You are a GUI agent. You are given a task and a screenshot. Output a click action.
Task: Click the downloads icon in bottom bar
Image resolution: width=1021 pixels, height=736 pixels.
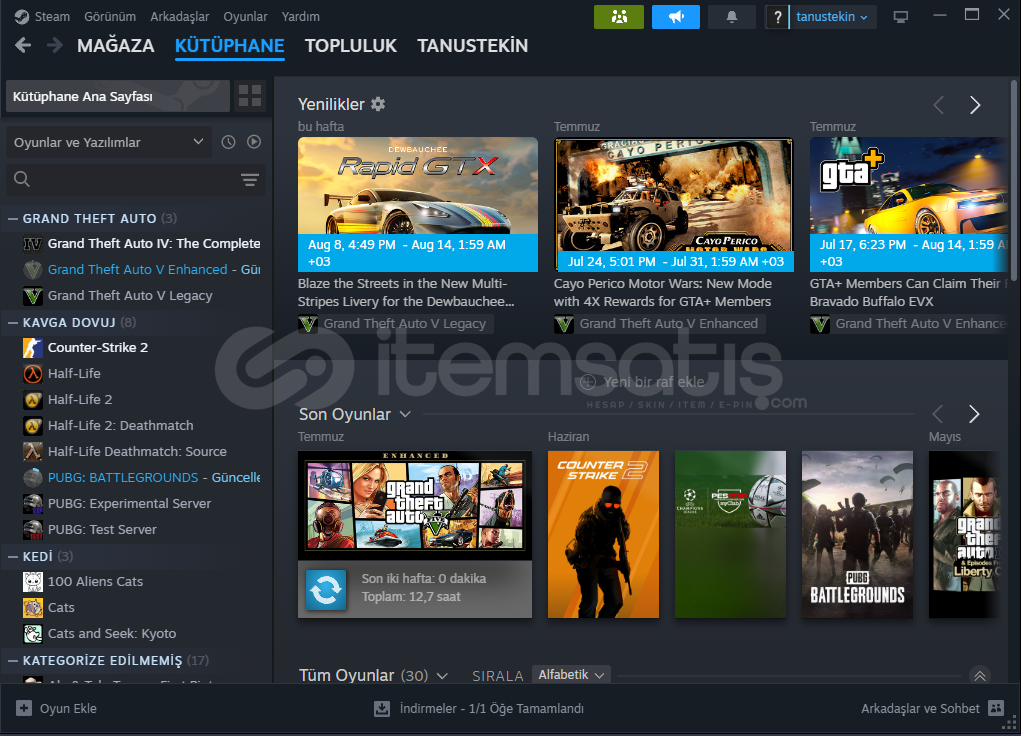tap(382, 709)
